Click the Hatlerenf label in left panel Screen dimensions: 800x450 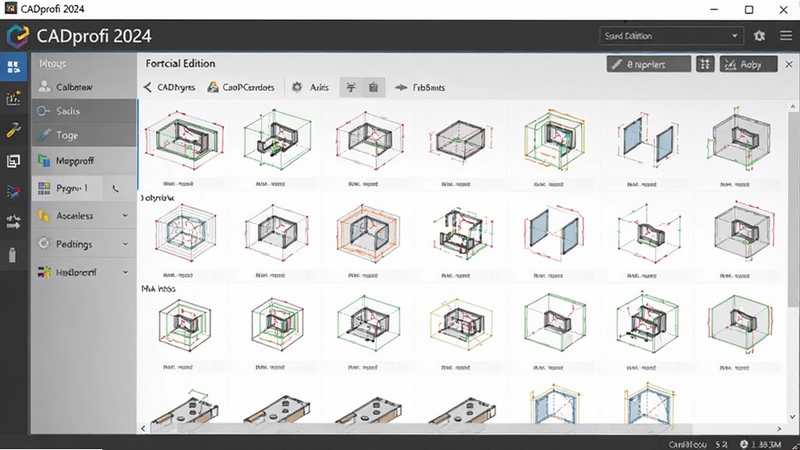coord(76,272)
